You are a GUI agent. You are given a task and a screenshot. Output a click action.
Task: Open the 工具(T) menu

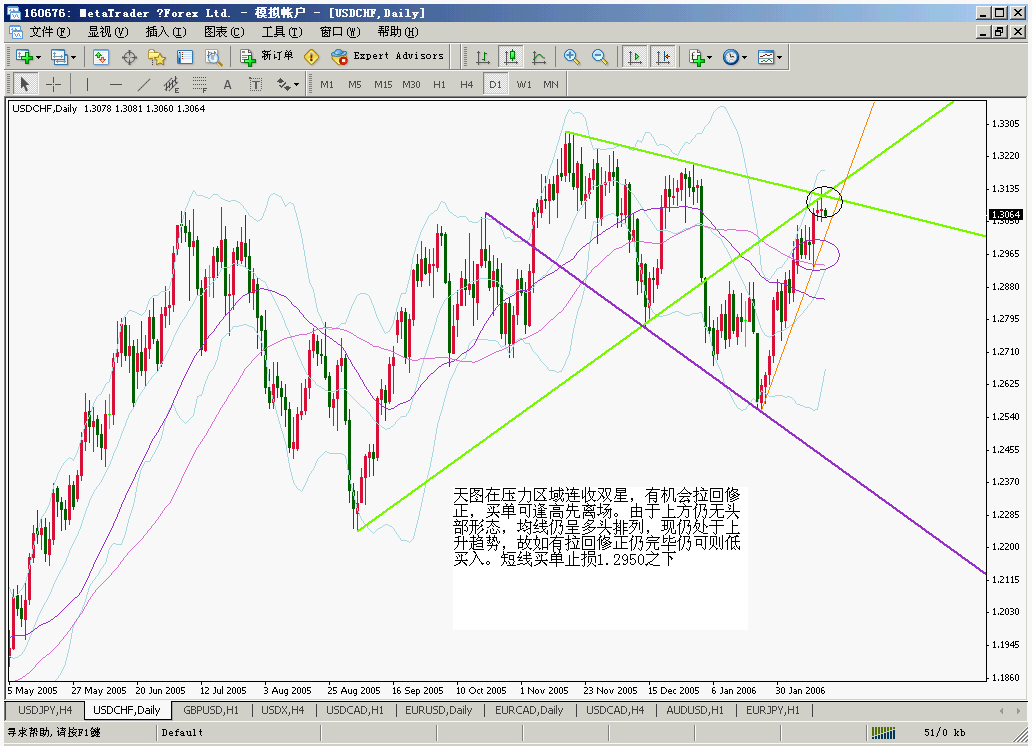(282, 32)
